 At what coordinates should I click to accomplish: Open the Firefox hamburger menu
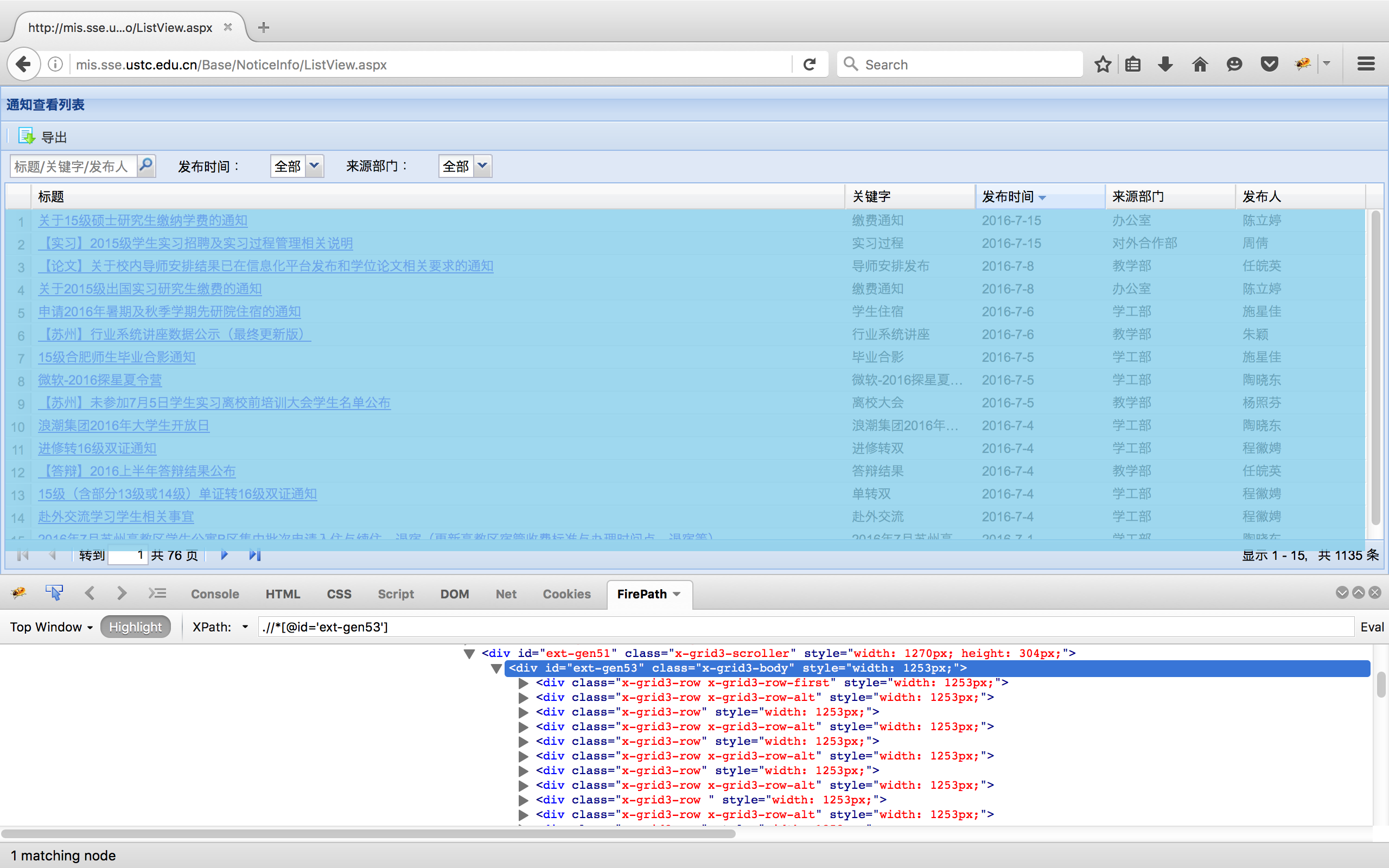[x=1366, y=63]
